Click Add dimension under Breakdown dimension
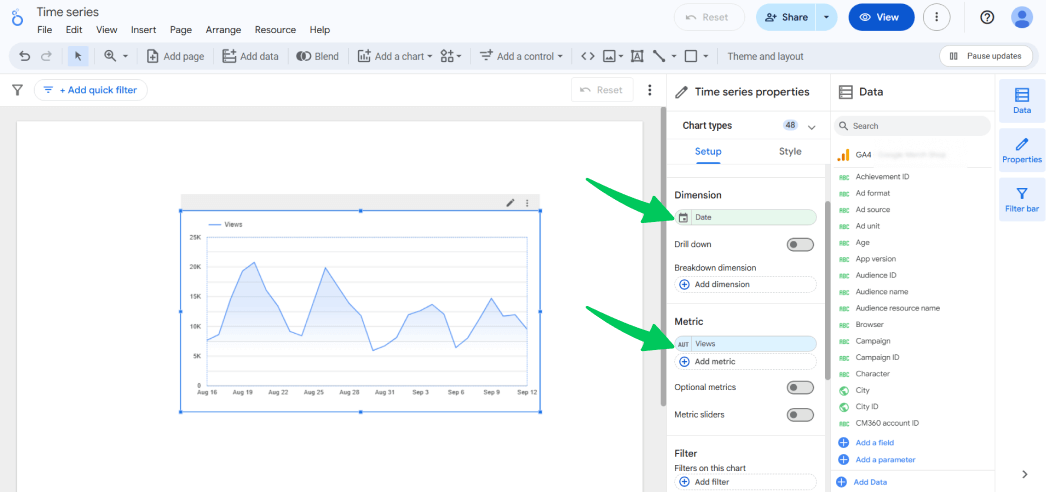The height and width of the screenshot is (492, 1046). click(745, 285)
